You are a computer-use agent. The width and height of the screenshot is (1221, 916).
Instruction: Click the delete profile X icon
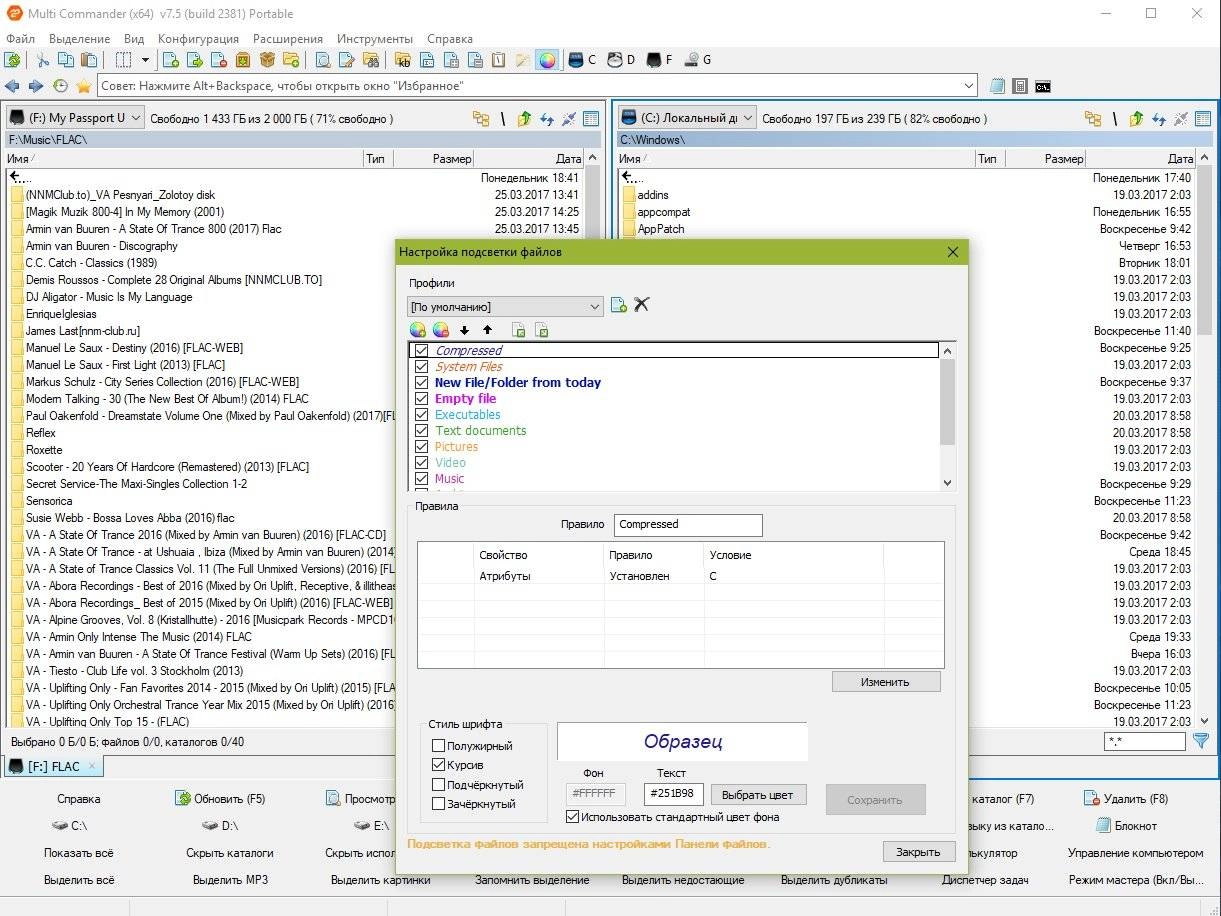(x=642, y=304)
